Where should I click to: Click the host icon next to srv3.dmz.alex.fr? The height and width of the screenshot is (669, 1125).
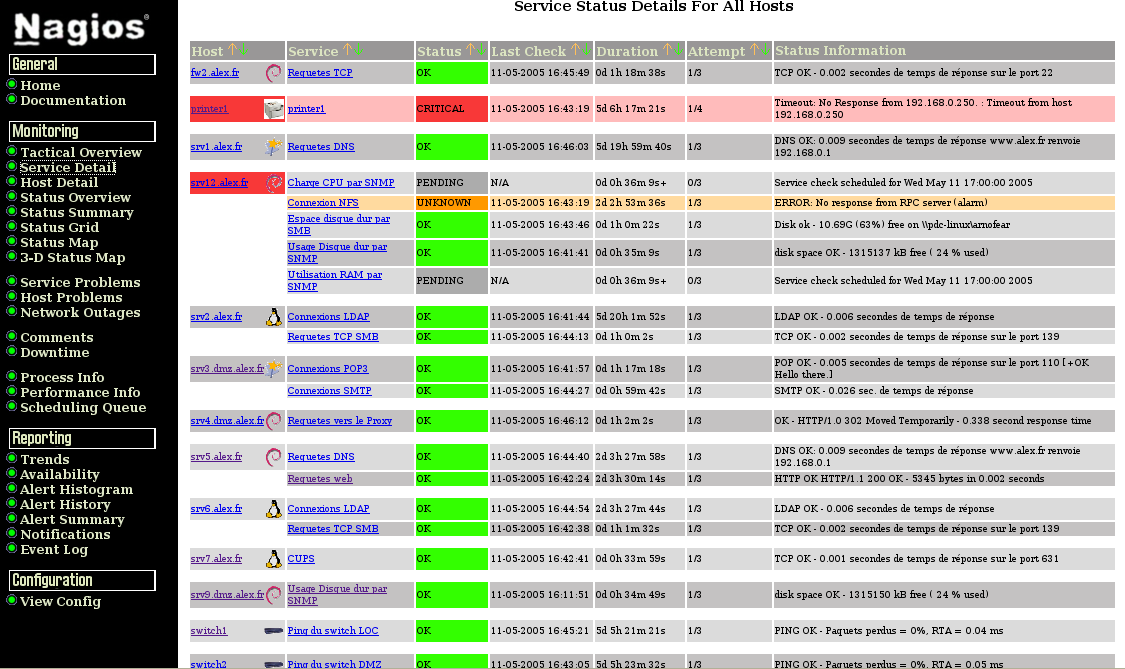click(x=273, y=369)
